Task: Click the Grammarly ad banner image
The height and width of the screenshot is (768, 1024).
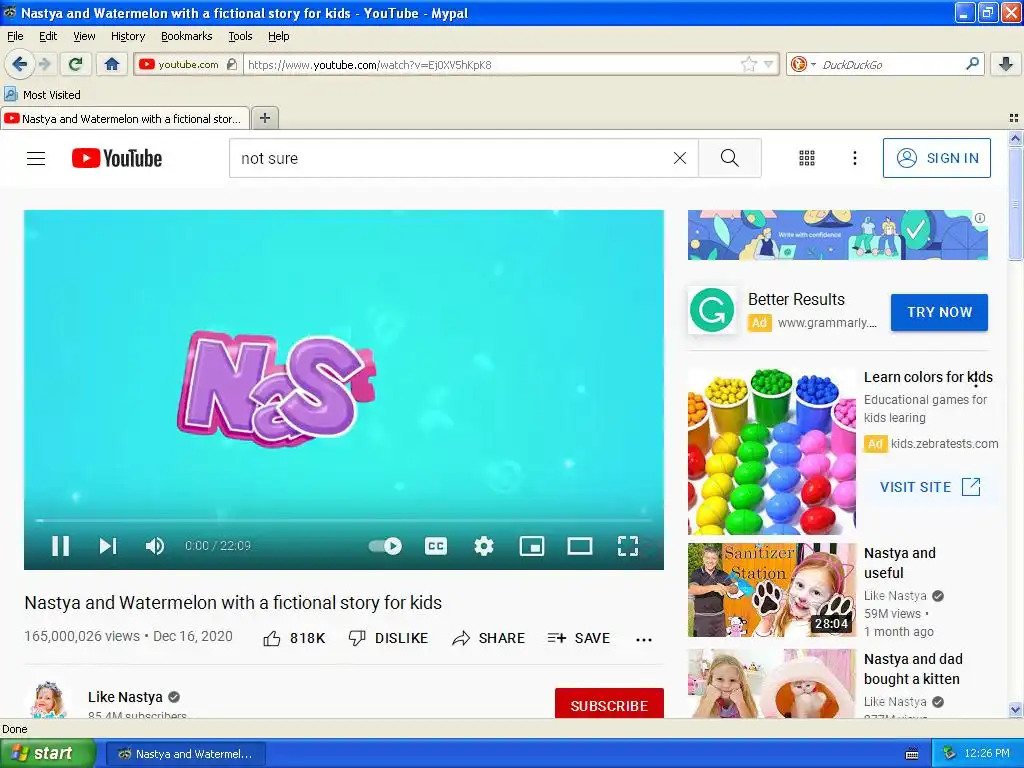Action: (837, 234)
